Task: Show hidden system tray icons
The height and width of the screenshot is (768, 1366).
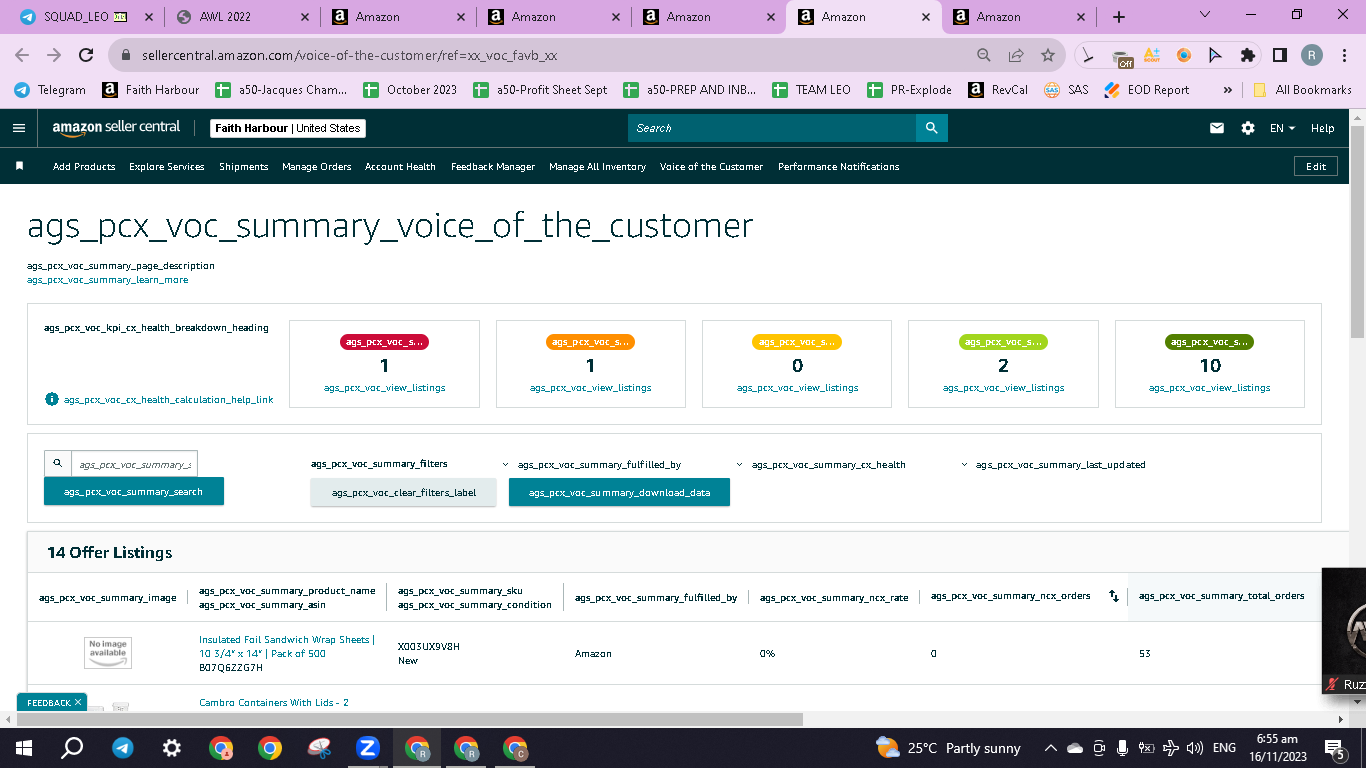Action: pos(1050,748)
